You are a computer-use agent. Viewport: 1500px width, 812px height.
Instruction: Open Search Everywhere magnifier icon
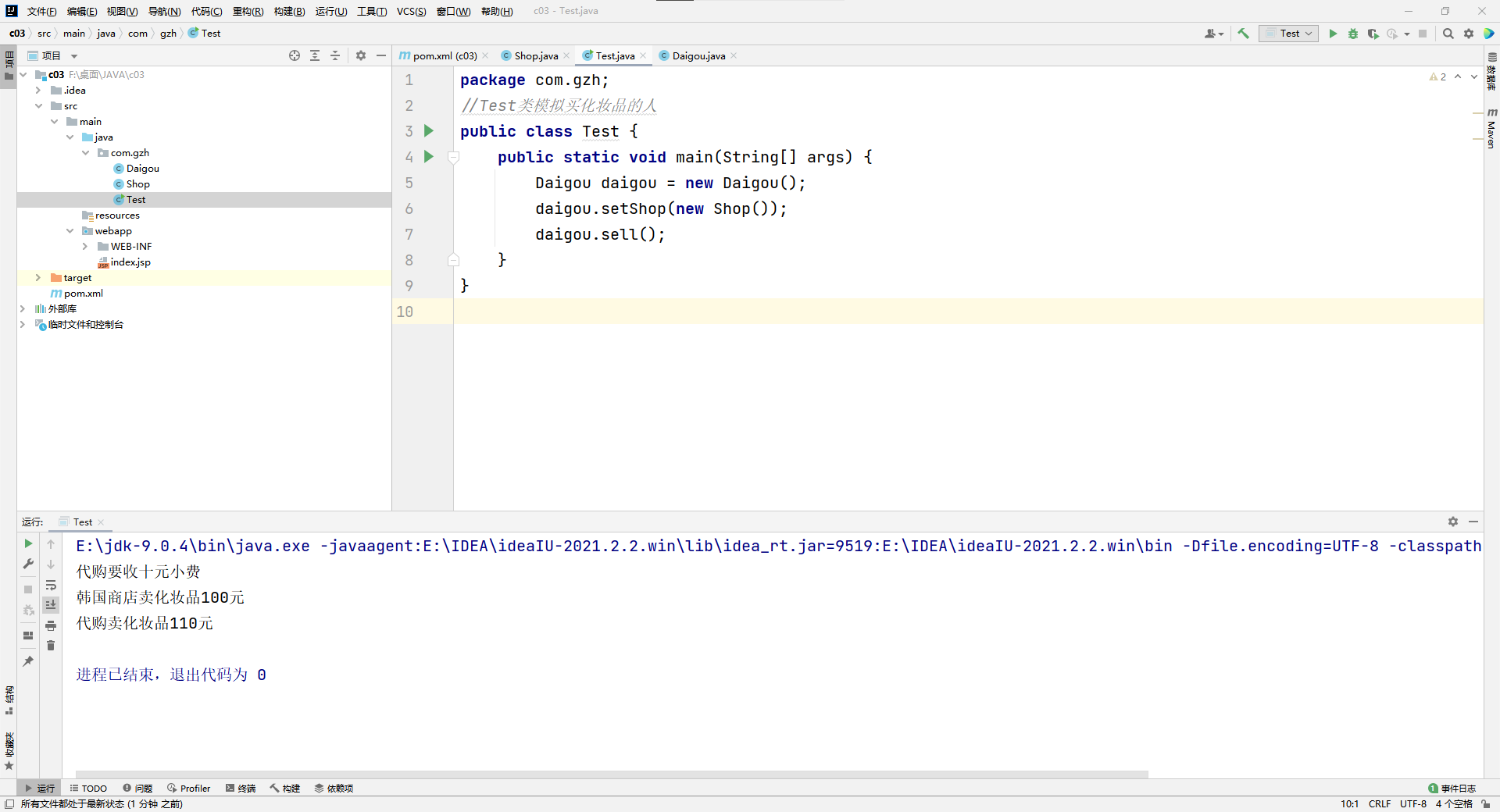[x=1448, y=34]
